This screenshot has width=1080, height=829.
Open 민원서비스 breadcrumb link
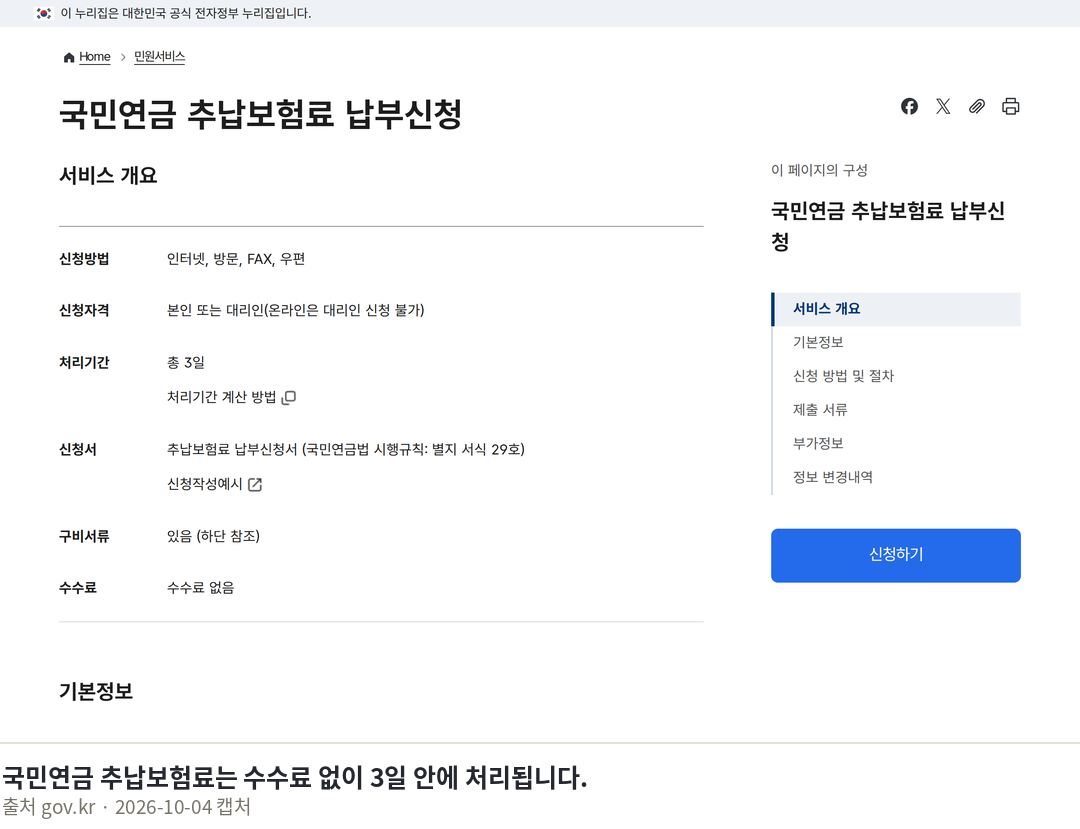[x=159, y=56]
